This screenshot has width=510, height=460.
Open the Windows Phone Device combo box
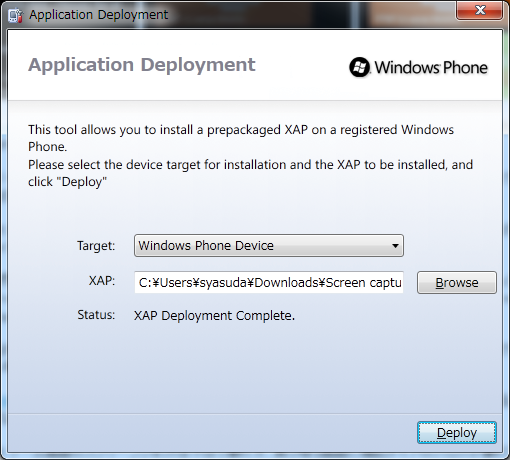tap(269, 246)
